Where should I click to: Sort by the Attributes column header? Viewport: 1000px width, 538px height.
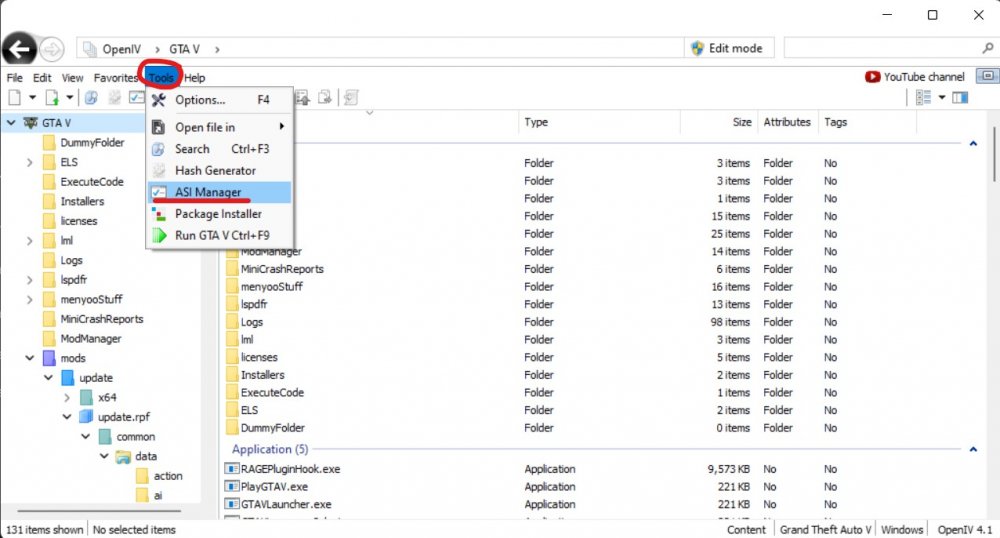pos(787,122)
